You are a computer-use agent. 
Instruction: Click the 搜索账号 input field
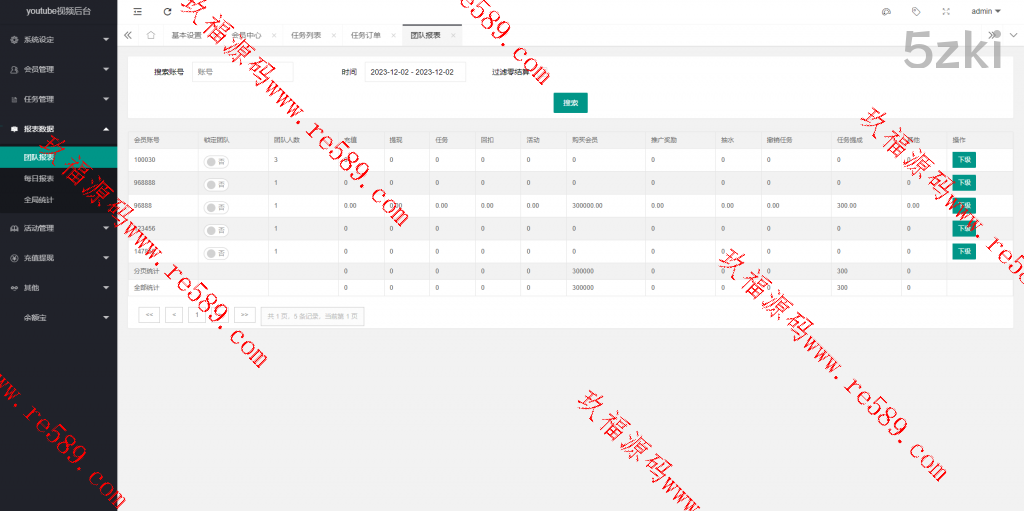pyautogui.click(x=242, y=72)
